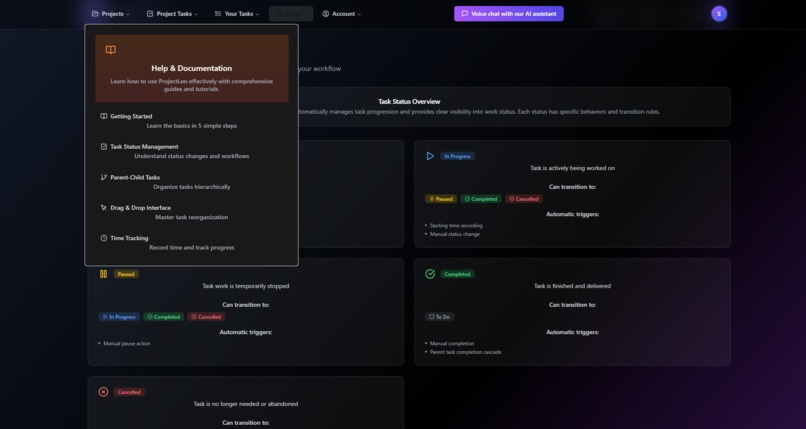Viewport: 806px width, 429px height.
Task: Click To Do badge in Completed card transitions
Action: (439, 317)
